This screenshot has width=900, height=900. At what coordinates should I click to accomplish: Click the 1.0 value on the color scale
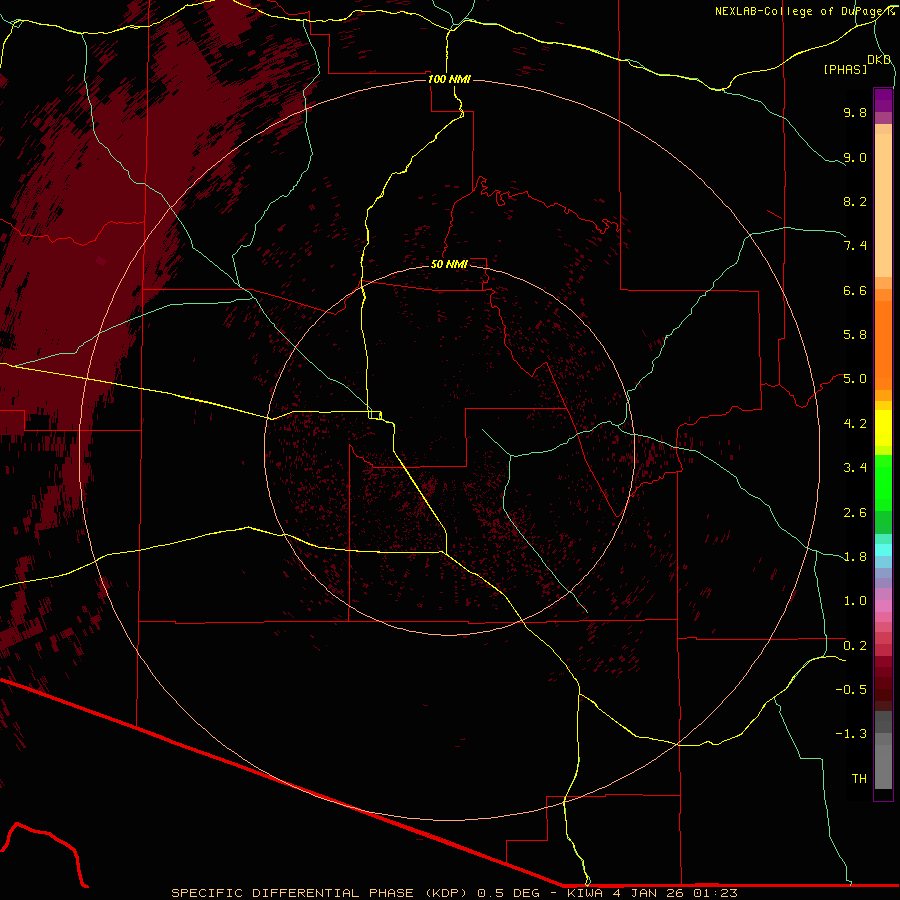[x=855, y=601]
